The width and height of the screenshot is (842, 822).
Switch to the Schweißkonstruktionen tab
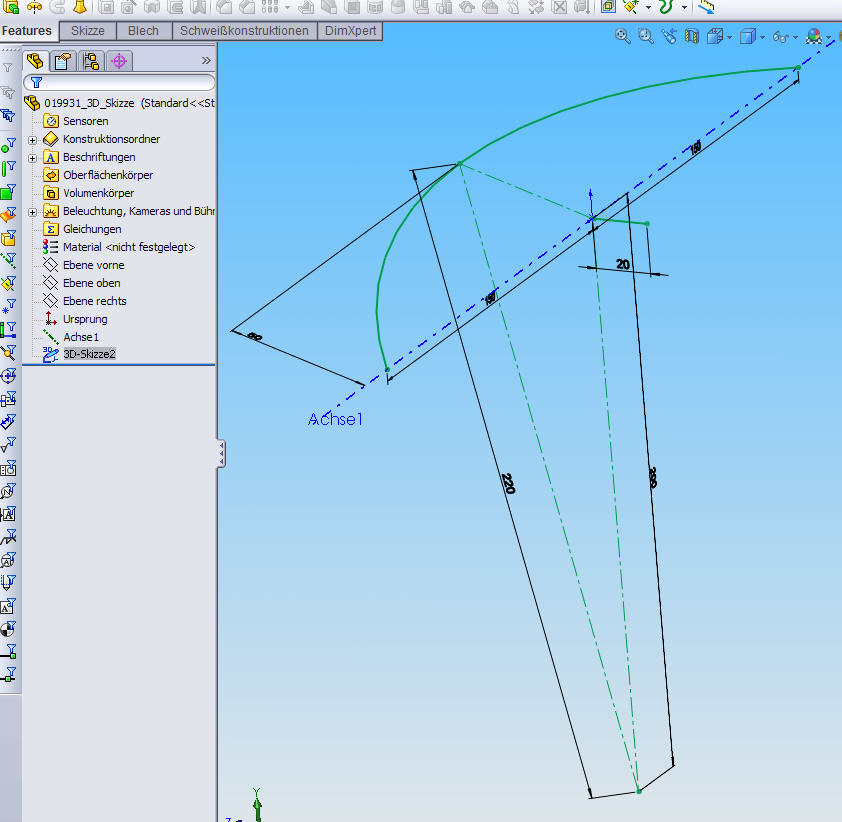coord(245,31)
